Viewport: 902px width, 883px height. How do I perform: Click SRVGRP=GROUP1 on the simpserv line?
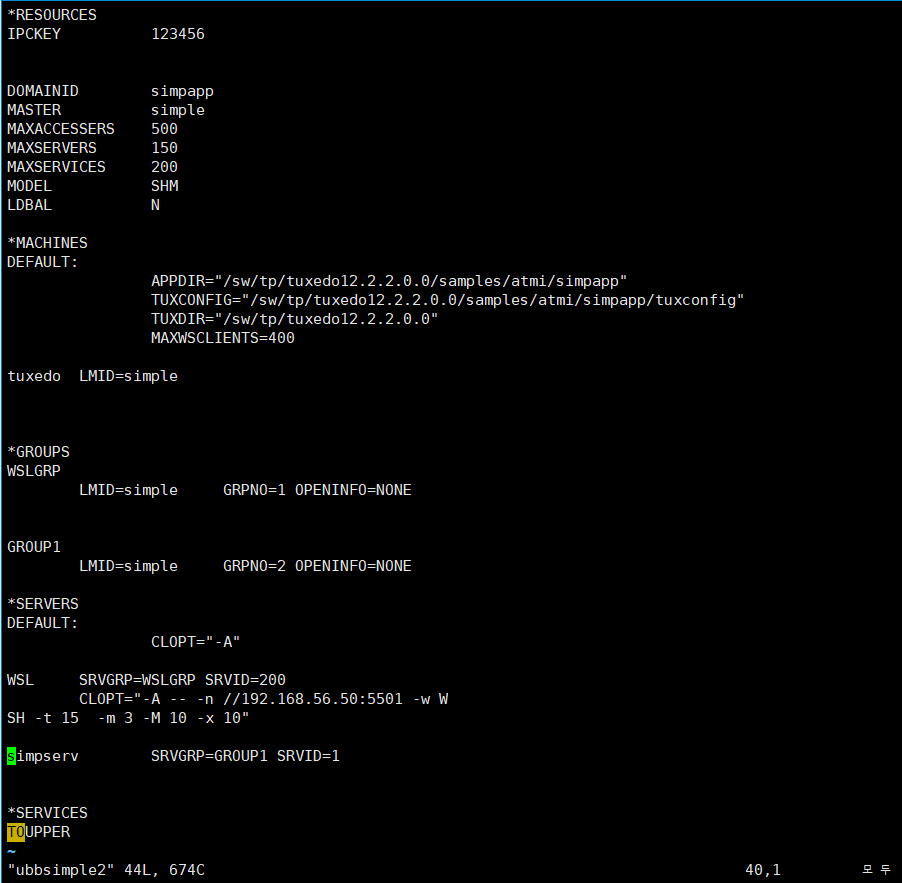pyautogui.click(x=209, y=755)
